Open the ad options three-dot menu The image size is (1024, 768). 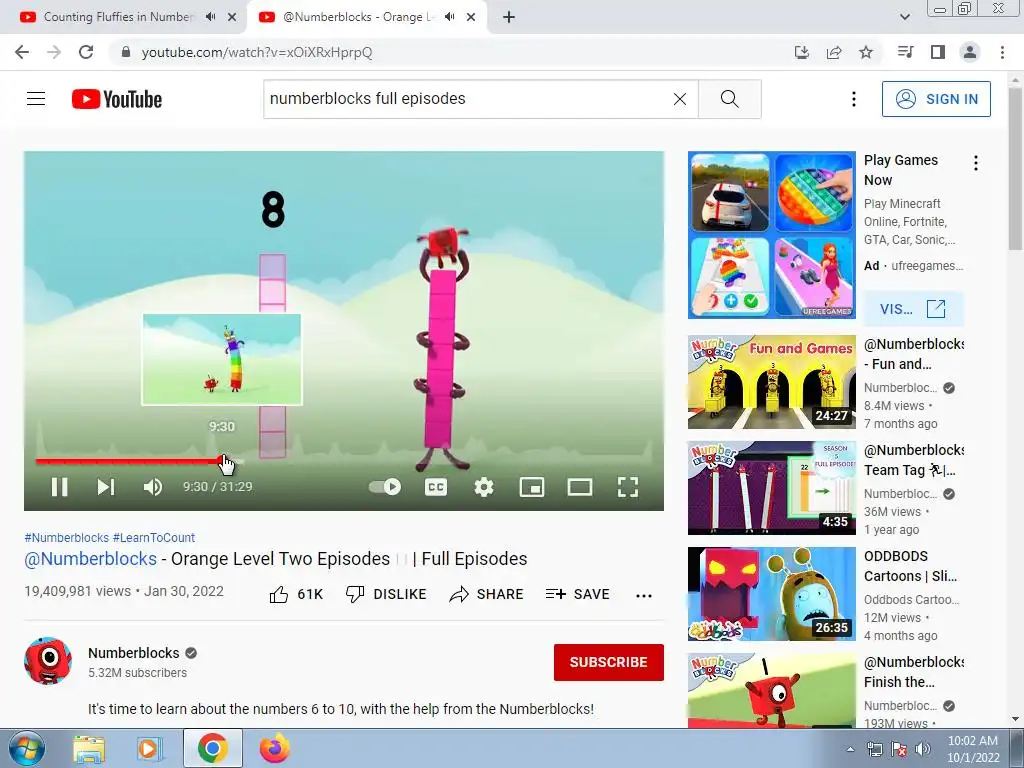pos(976,163)
